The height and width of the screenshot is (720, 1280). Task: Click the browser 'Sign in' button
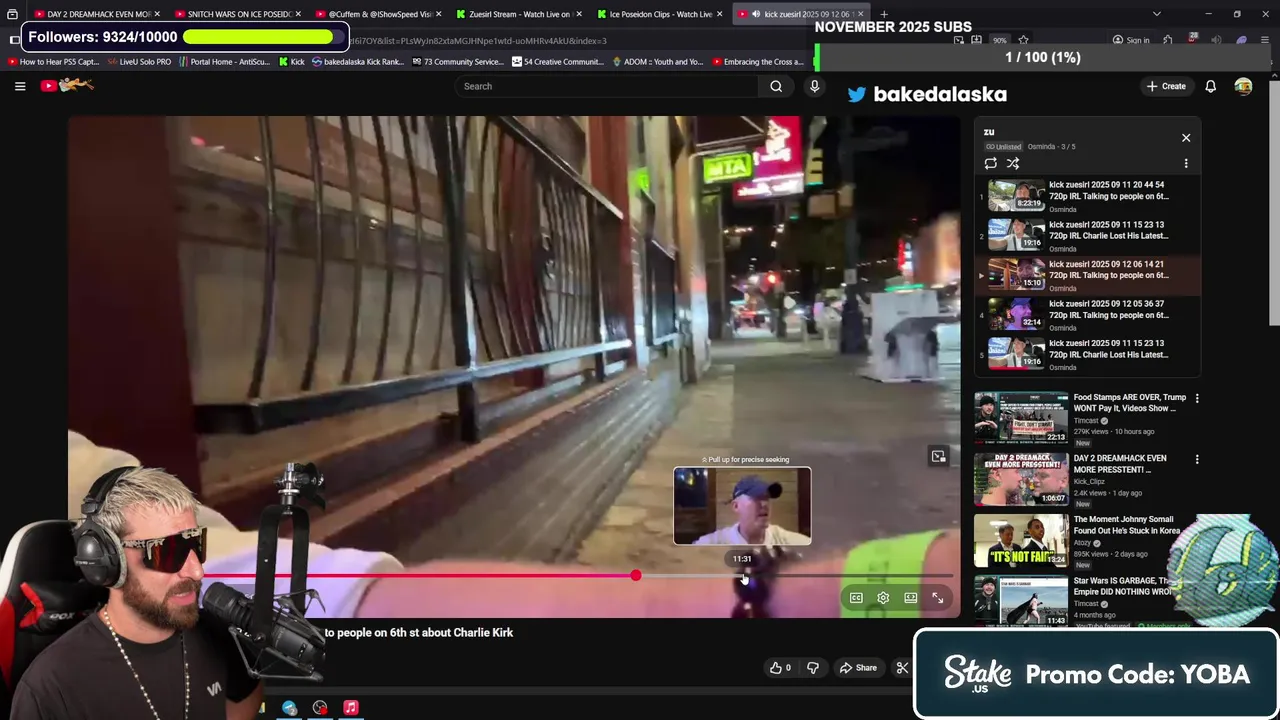pyautogui.click(x=1131, y=41)
